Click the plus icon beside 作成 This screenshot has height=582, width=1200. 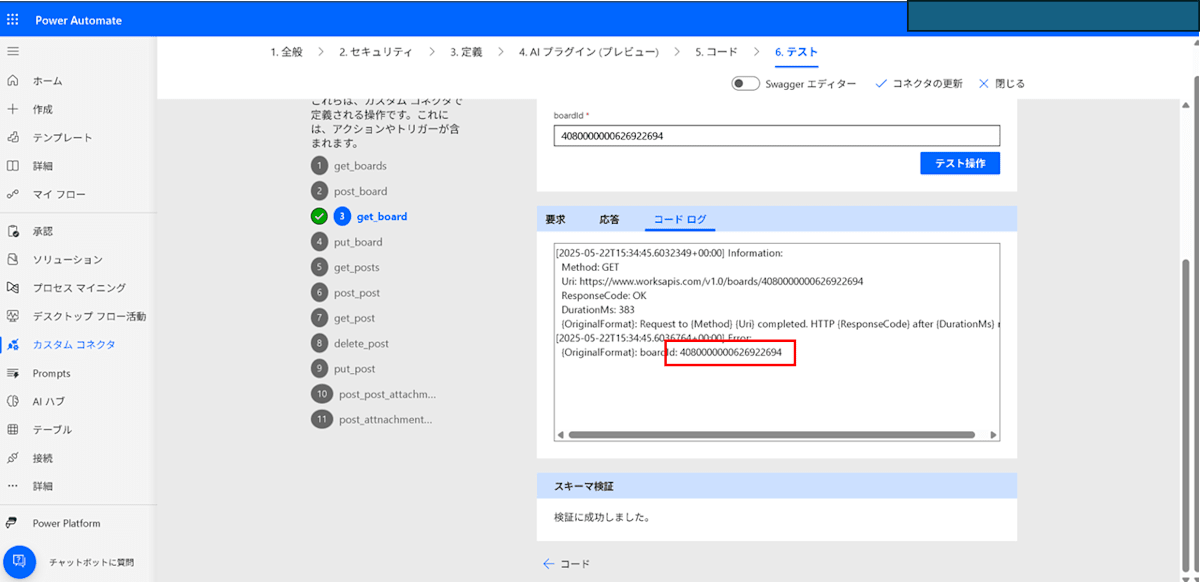[13, 109]
